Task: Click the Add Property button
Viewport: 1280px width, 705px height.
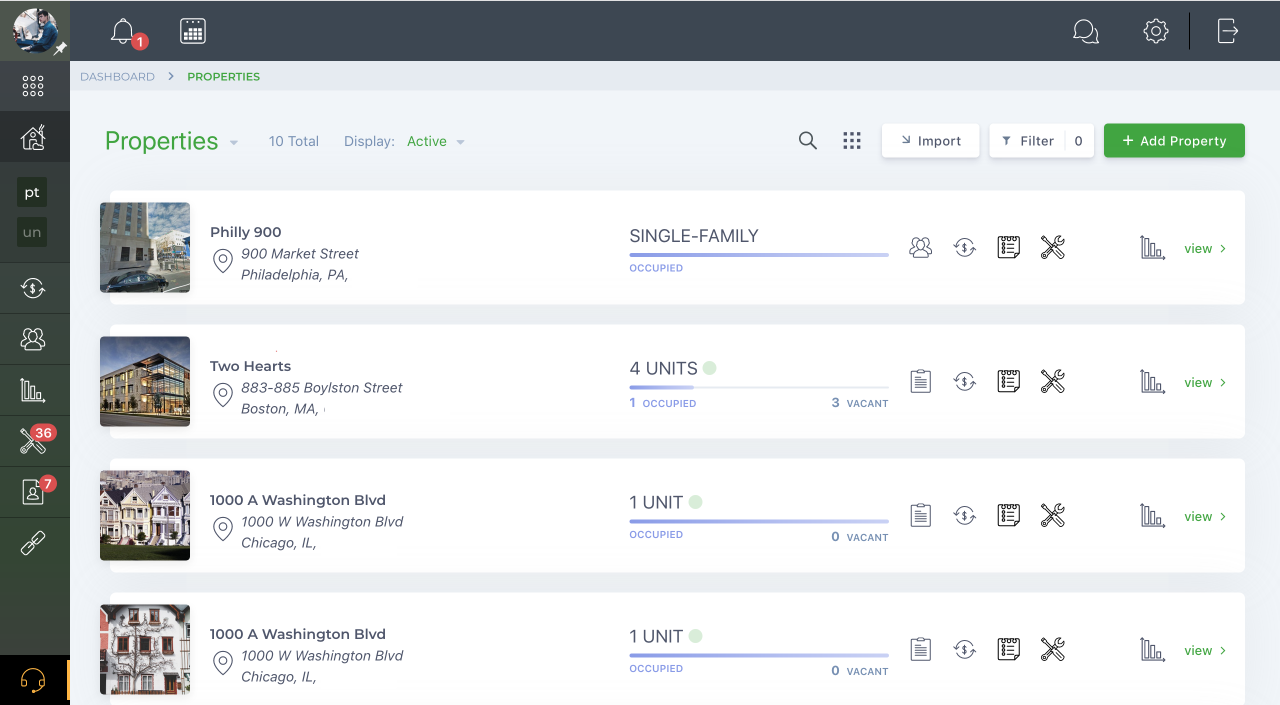Action: coord(1174,141)
